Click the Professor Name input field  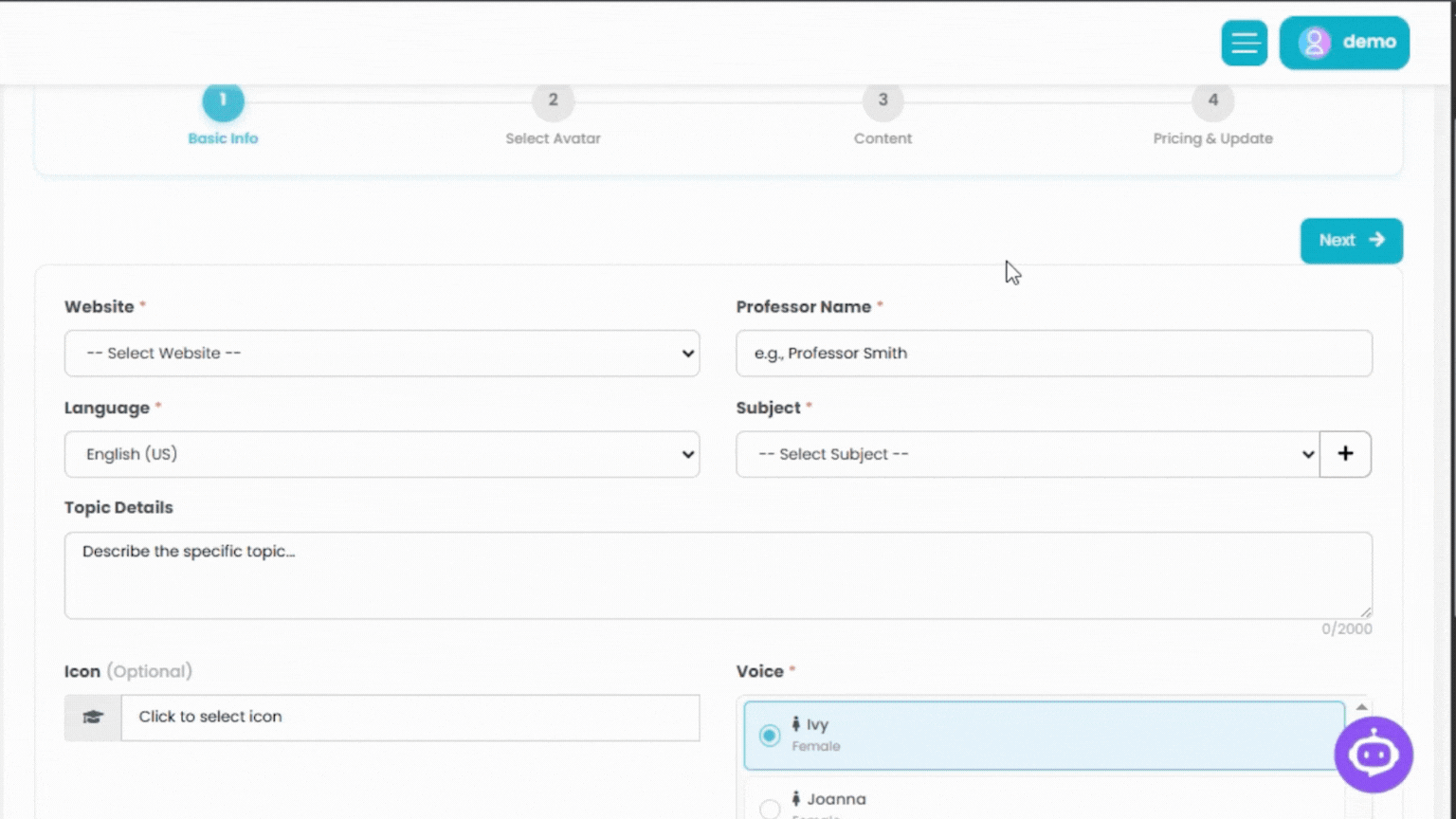(x=1053, y=354)
